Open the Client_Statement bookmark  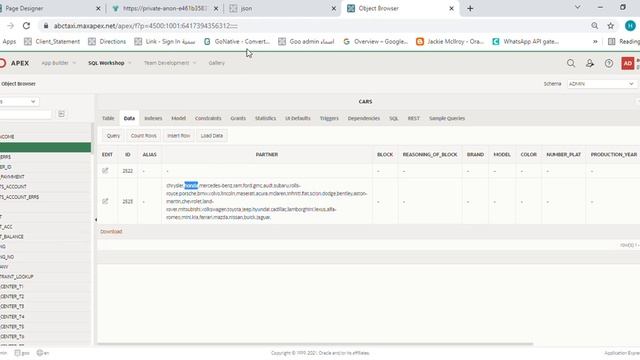(52, 41)
